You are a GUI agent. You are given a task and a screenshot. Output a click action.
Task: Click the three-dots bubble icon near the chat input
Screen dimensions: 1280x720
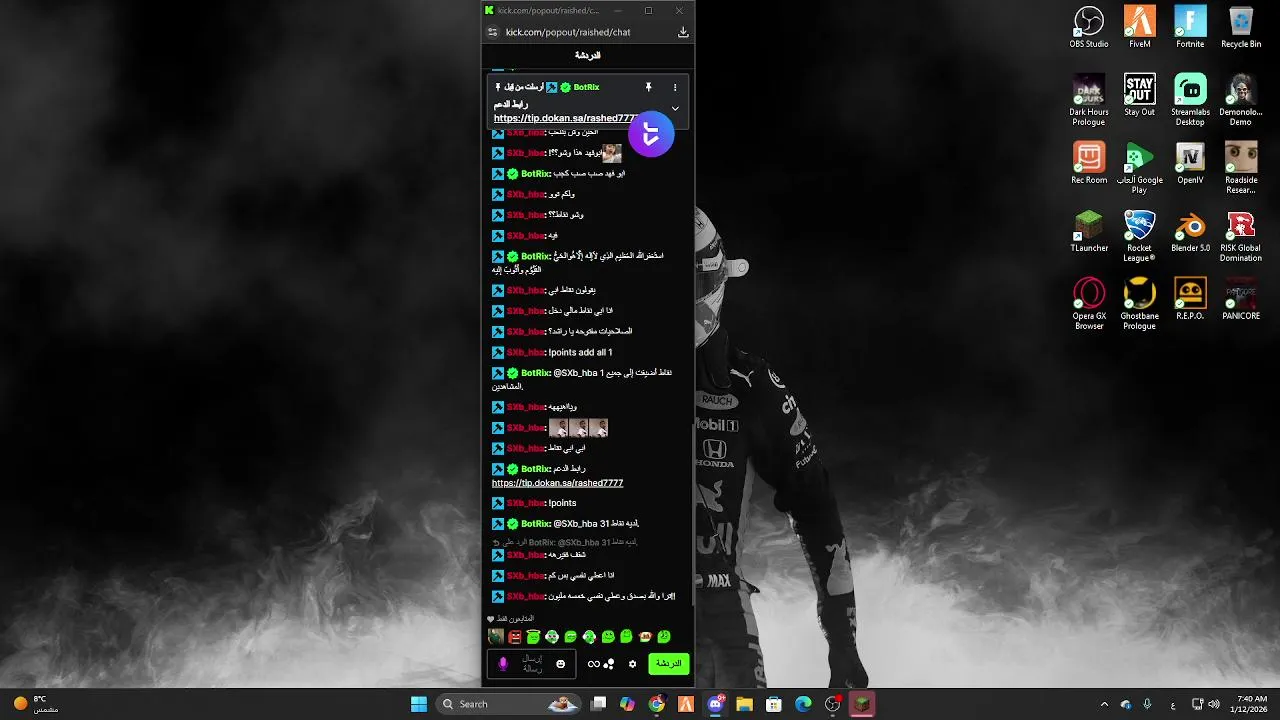pos(608,663)
